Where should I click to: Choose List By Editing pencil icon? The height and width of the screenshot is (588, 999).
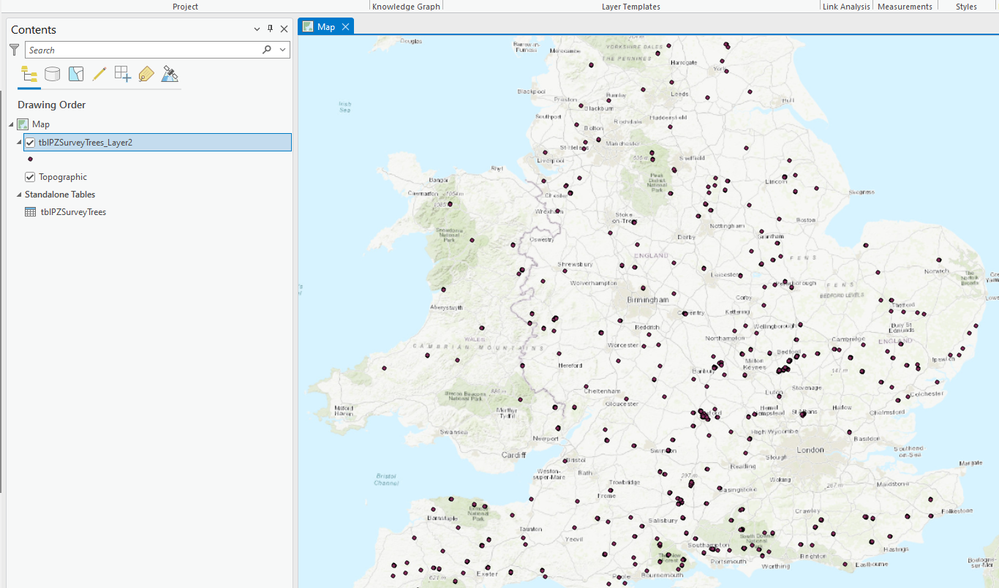pyautogui.click(x=99, y=74)
